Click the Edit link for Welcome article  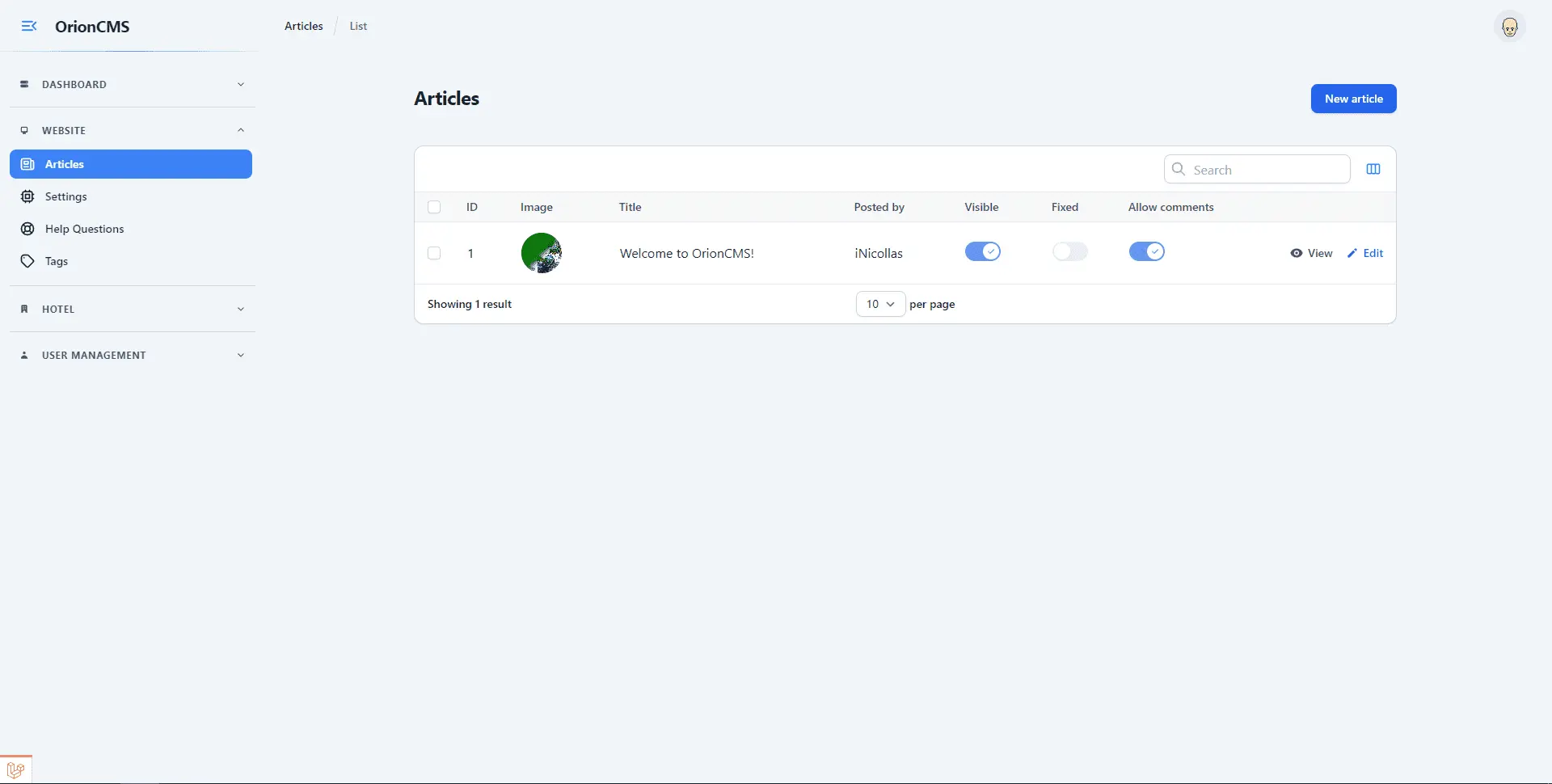tap(1365, 253)
